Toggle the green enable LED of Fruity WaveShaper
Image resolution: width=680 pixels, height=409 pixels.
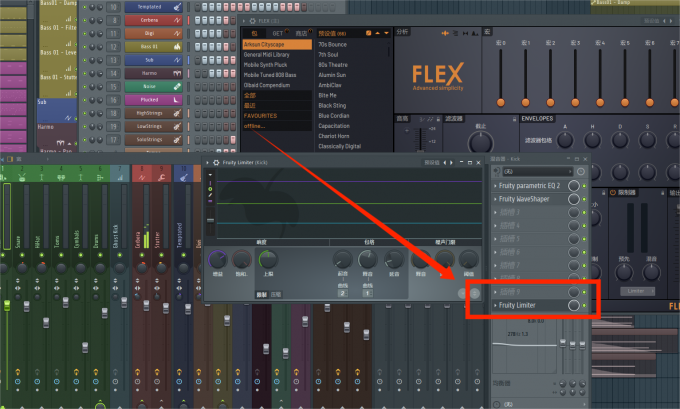(584, 199)
